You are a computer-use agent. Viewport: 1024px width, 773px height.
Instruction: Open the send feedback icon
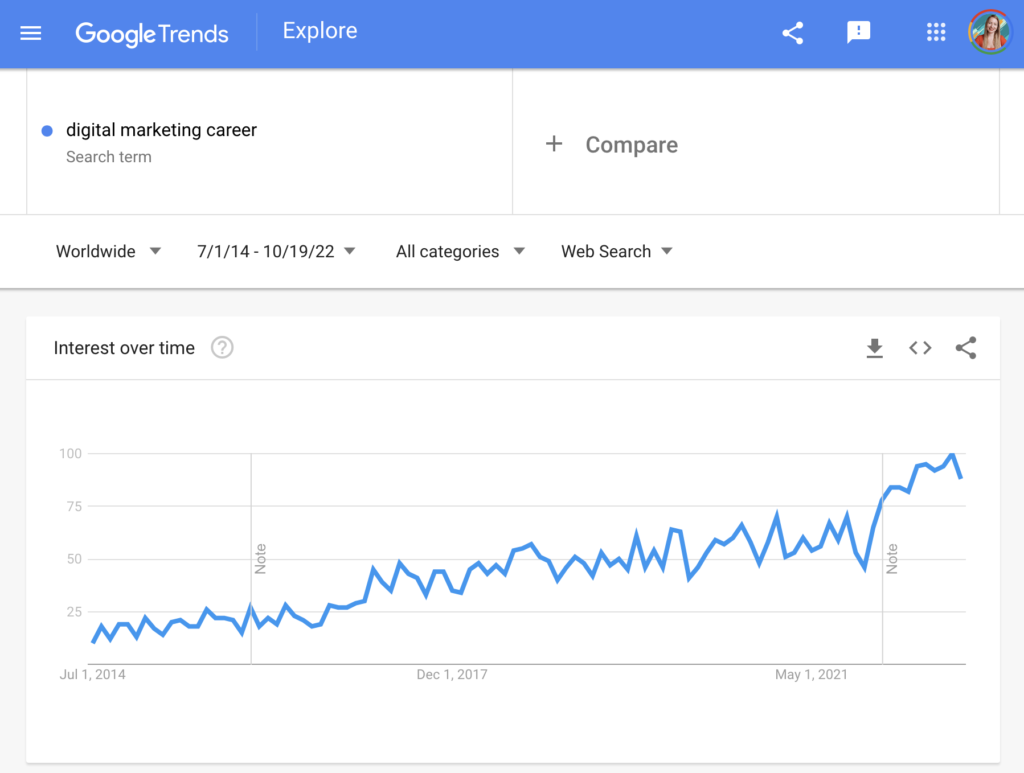pos(858,33)
